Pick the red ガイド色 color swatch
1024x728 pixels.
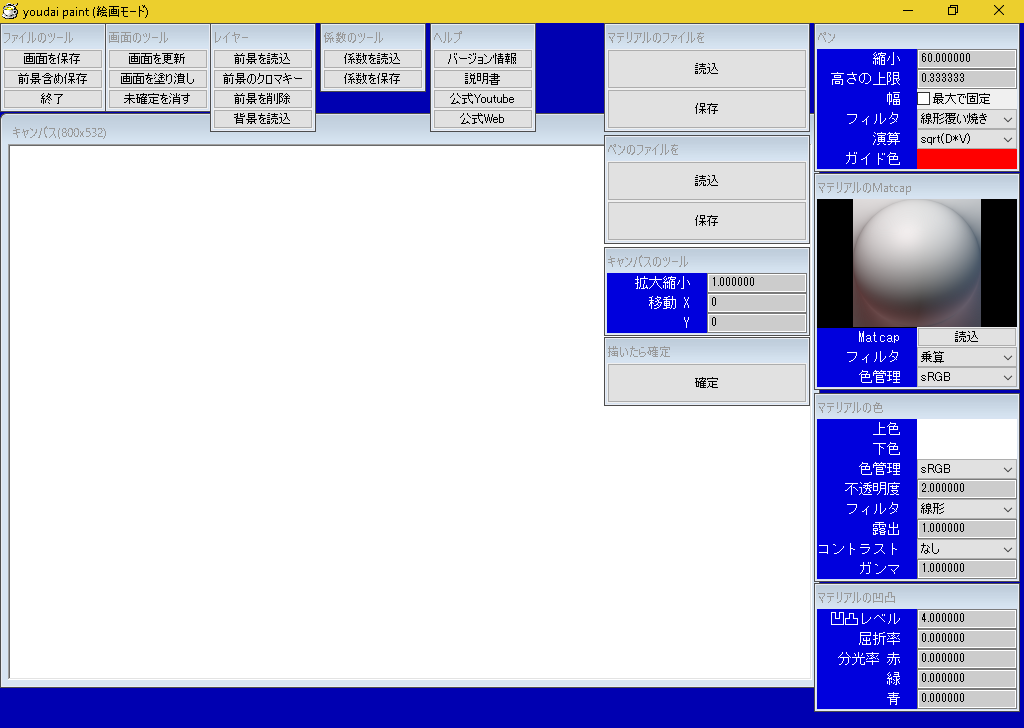click(966, 159)
